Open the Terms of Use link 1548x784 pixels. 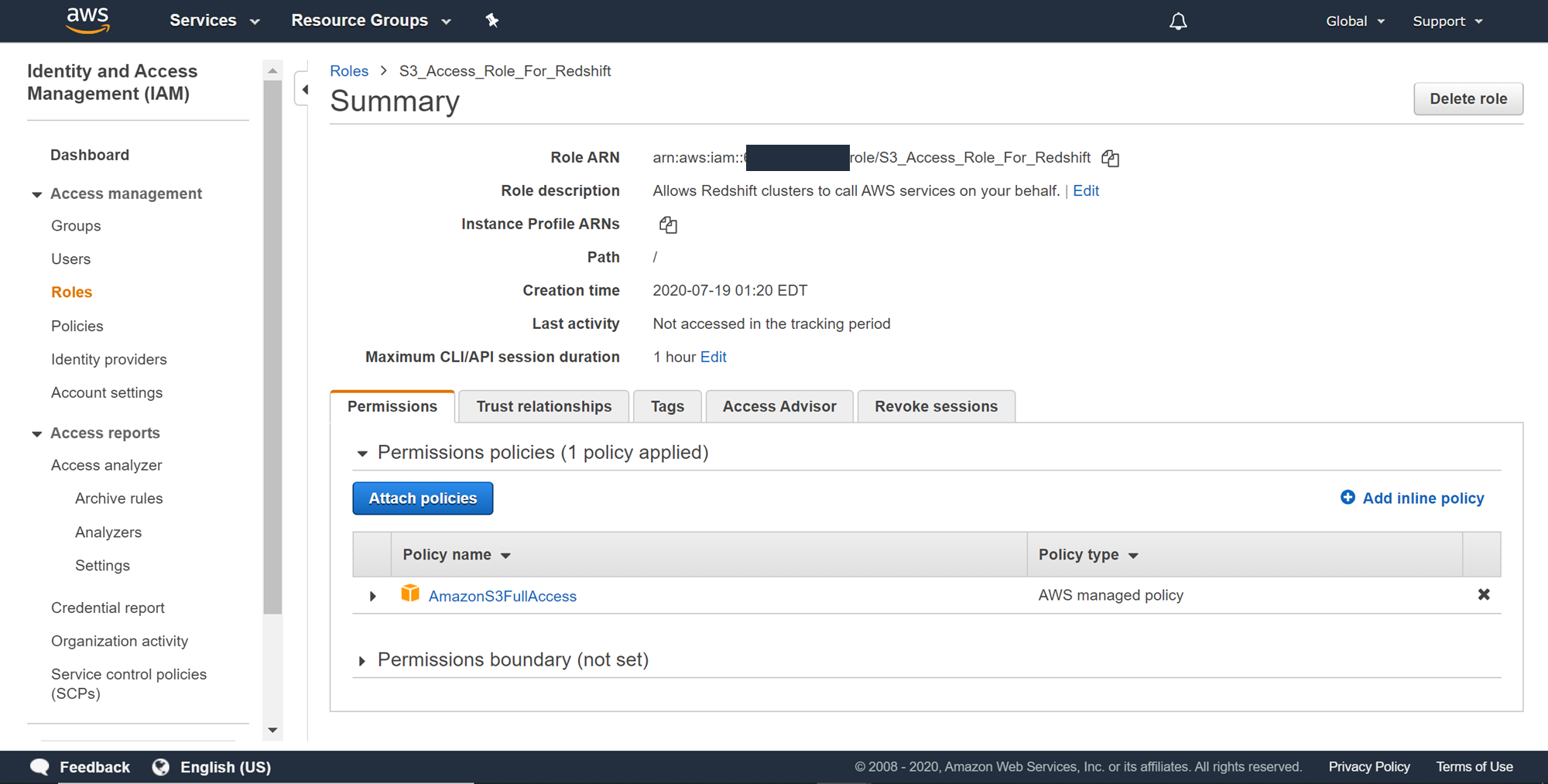click(x=1474, y=767)
